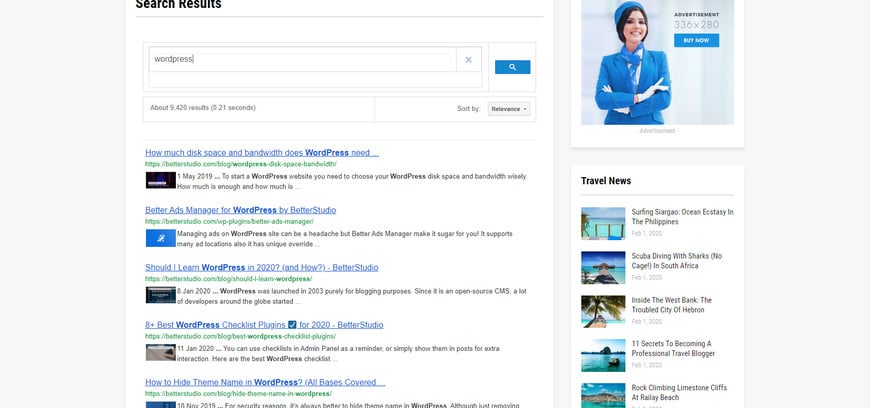Click the Rock Climbing article thumbnail
This screenshot has width=870, height=408.
coord(603,395)
